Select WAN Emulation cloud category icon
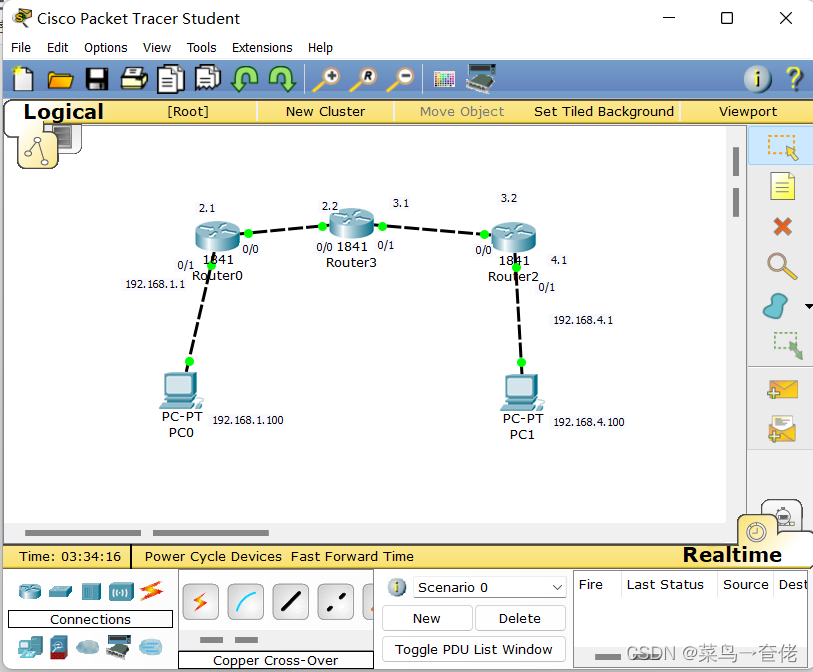Image resolution: width=813 pixels, height=672 pixels. coord(87,647)
